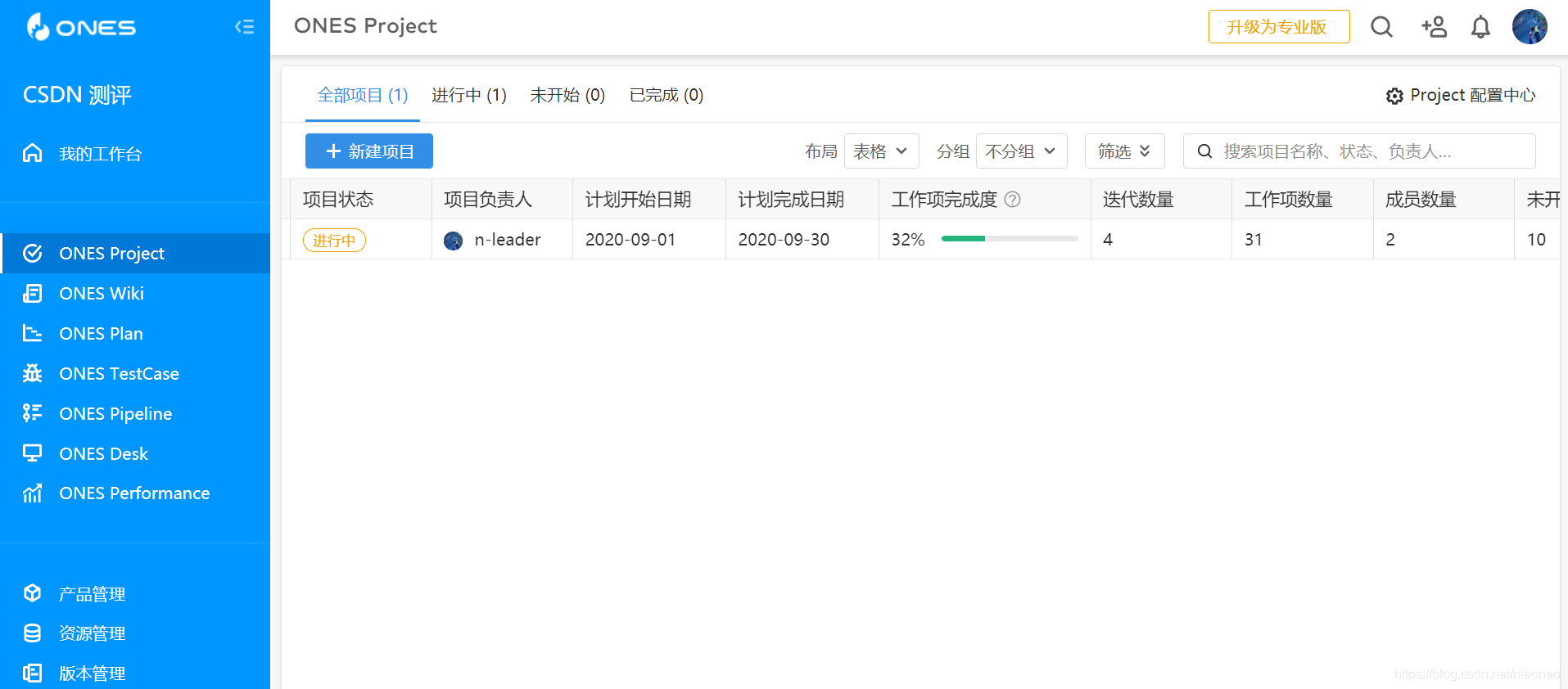Viewport: 1568px width, 689px height.
Task: Open ONES Performance in the sidebar
Action: click(135, 493)
